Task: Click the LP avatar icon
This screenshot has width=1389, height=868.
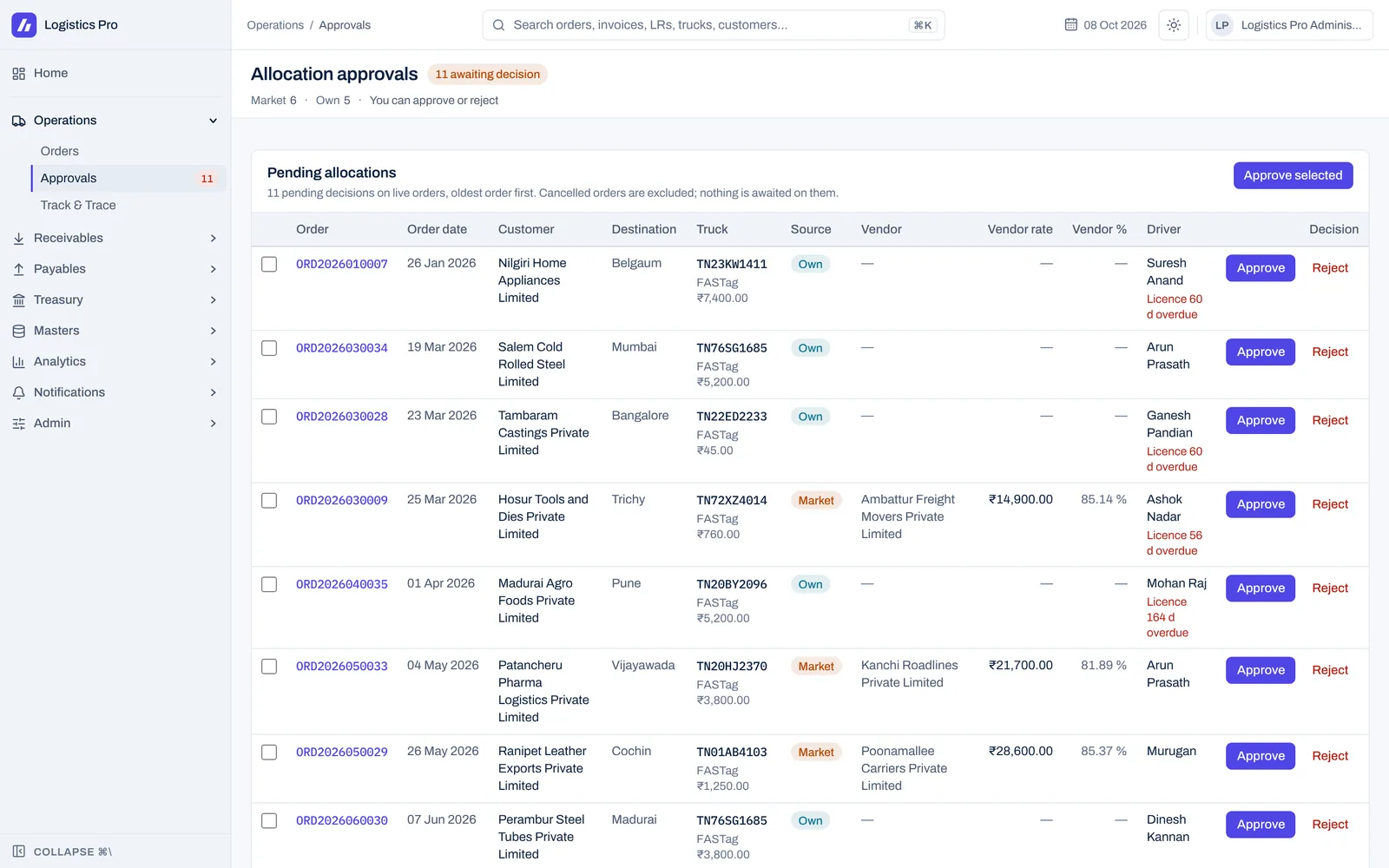Action: pos(1222,25)
